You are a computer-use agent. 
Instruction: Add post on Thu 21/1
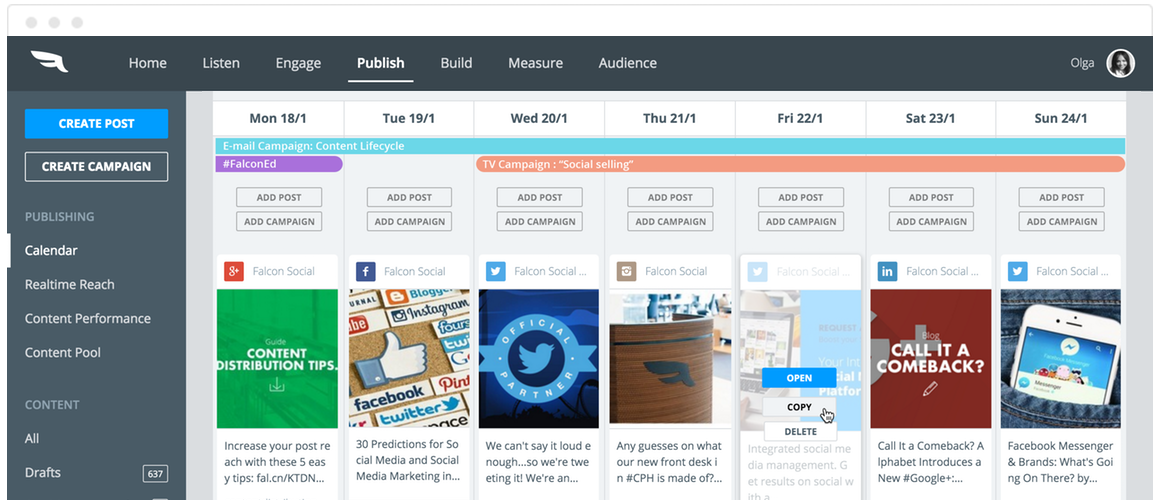coord(670,197)
